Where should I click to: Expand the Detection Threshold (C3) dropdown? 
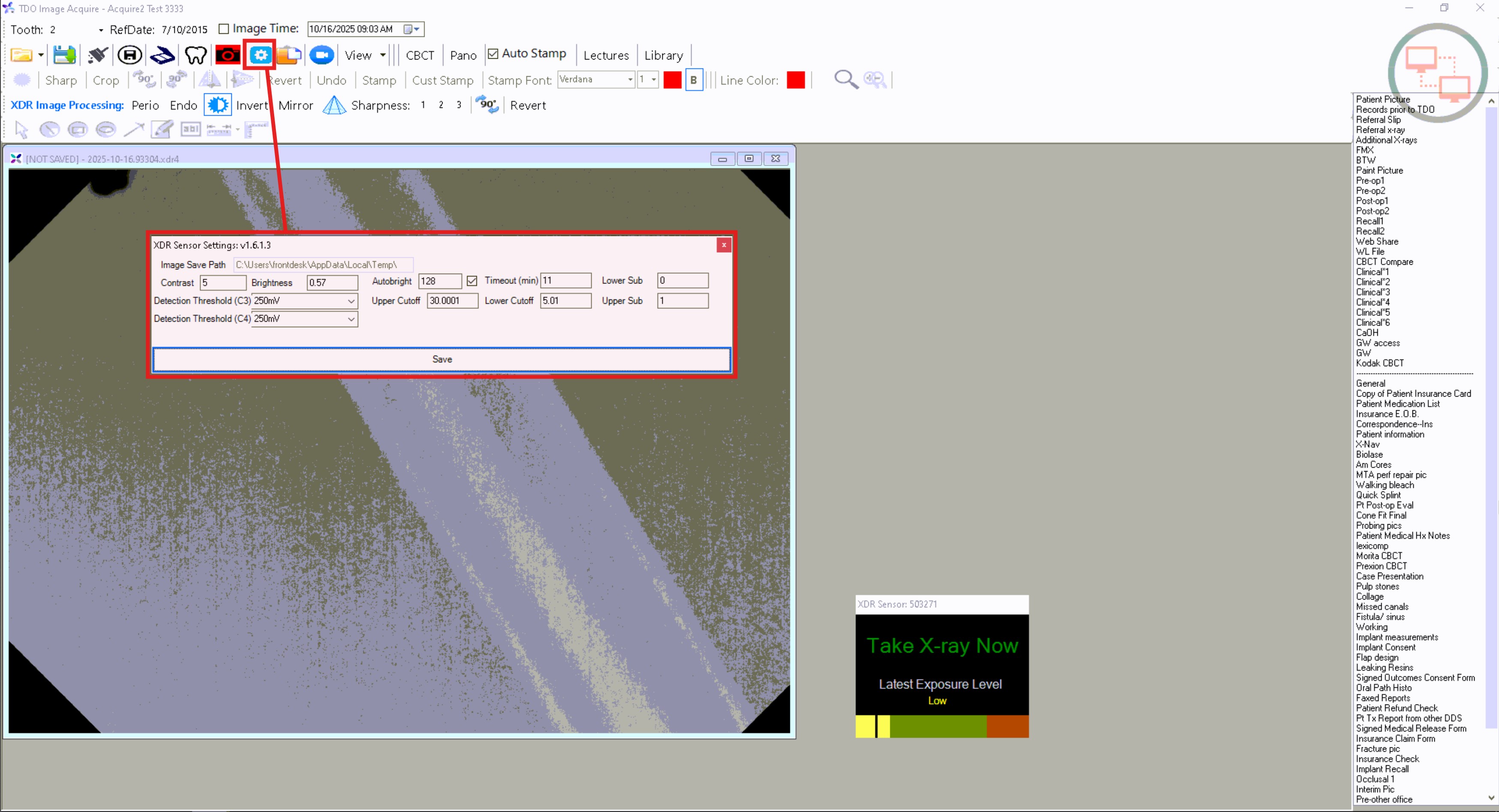351,302
